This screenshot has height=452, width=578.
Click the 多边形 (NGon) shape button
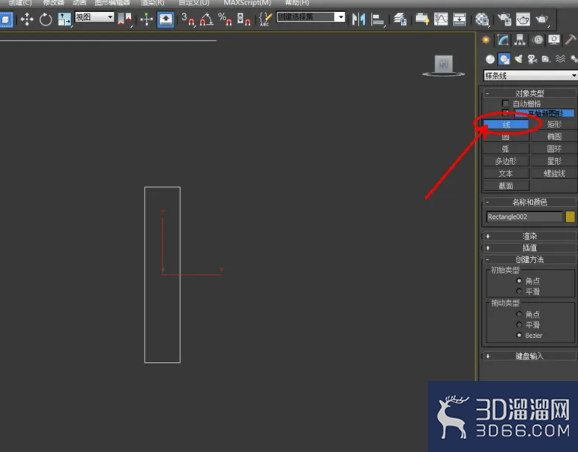click(x=506, y=161)
